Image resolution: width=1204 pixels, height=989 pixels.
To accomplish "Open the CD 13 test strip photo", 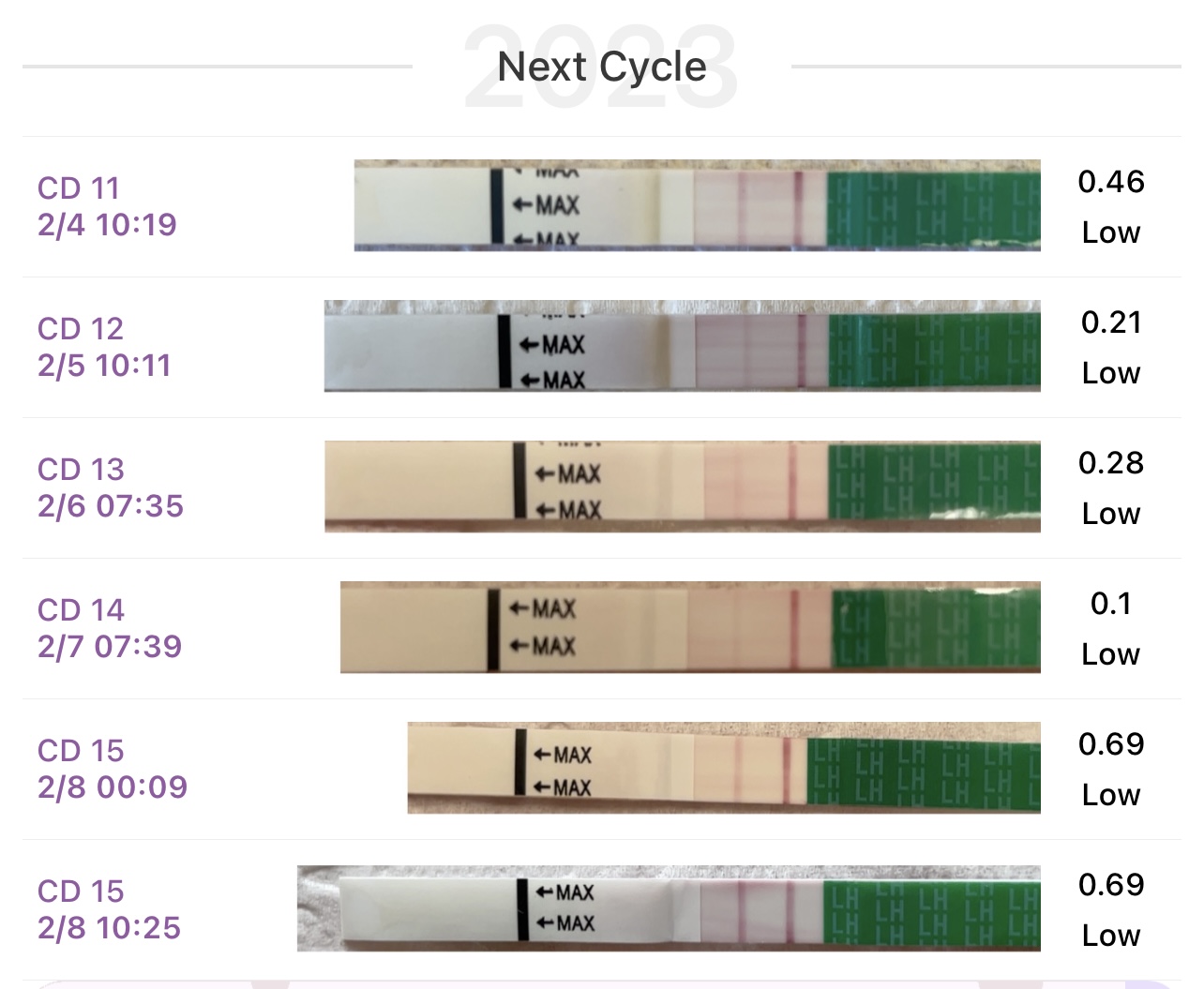I will point(682,487).
